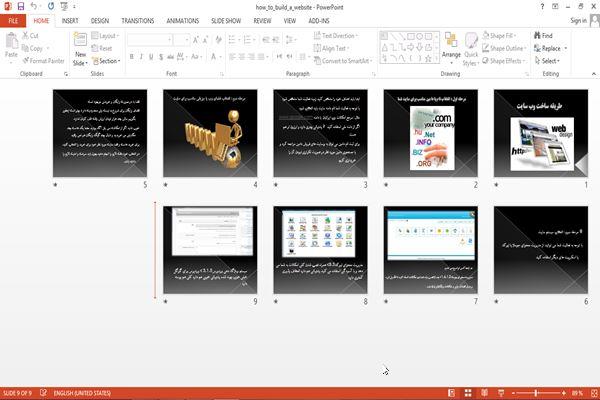
Task: Click Copy in Clipboard group
Action: 34,48
